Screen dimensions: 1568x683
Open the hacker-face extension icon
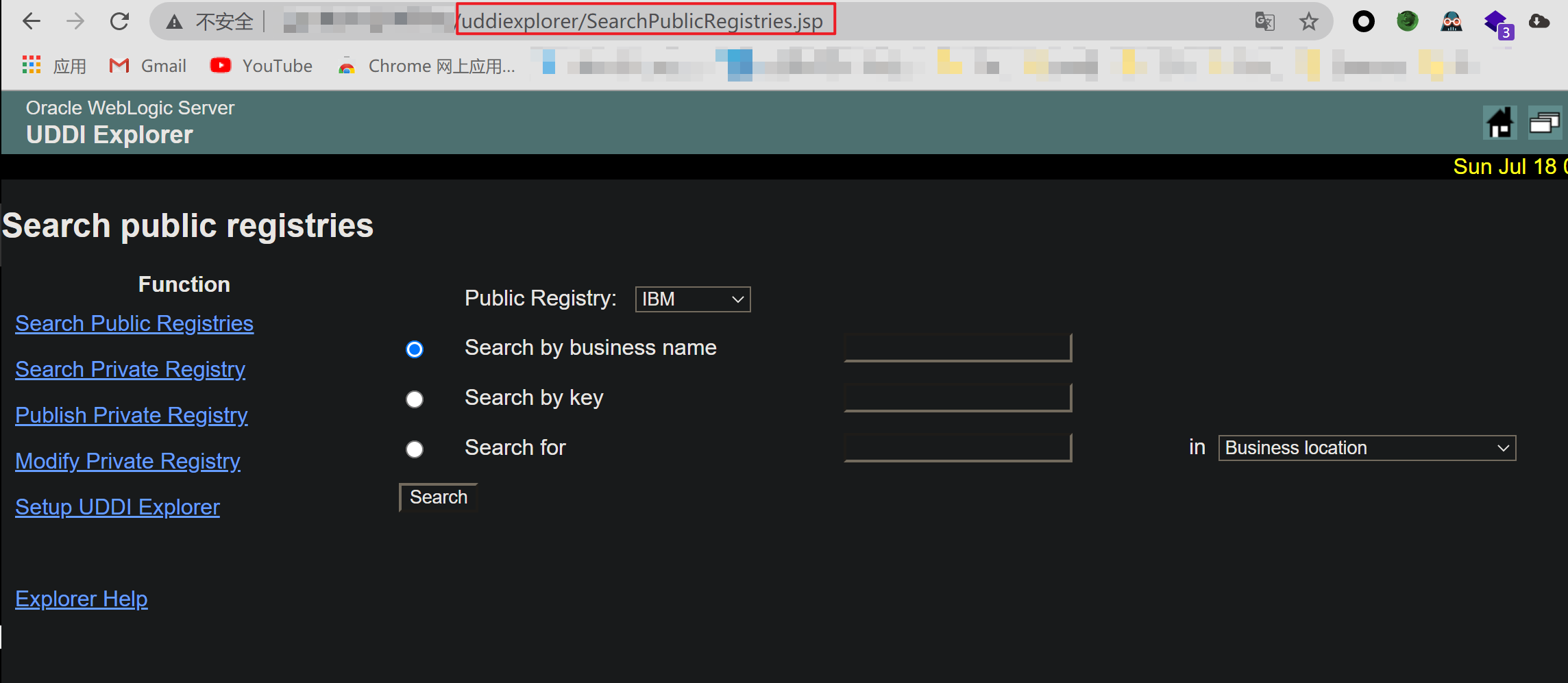click(x=1451, y=22)
